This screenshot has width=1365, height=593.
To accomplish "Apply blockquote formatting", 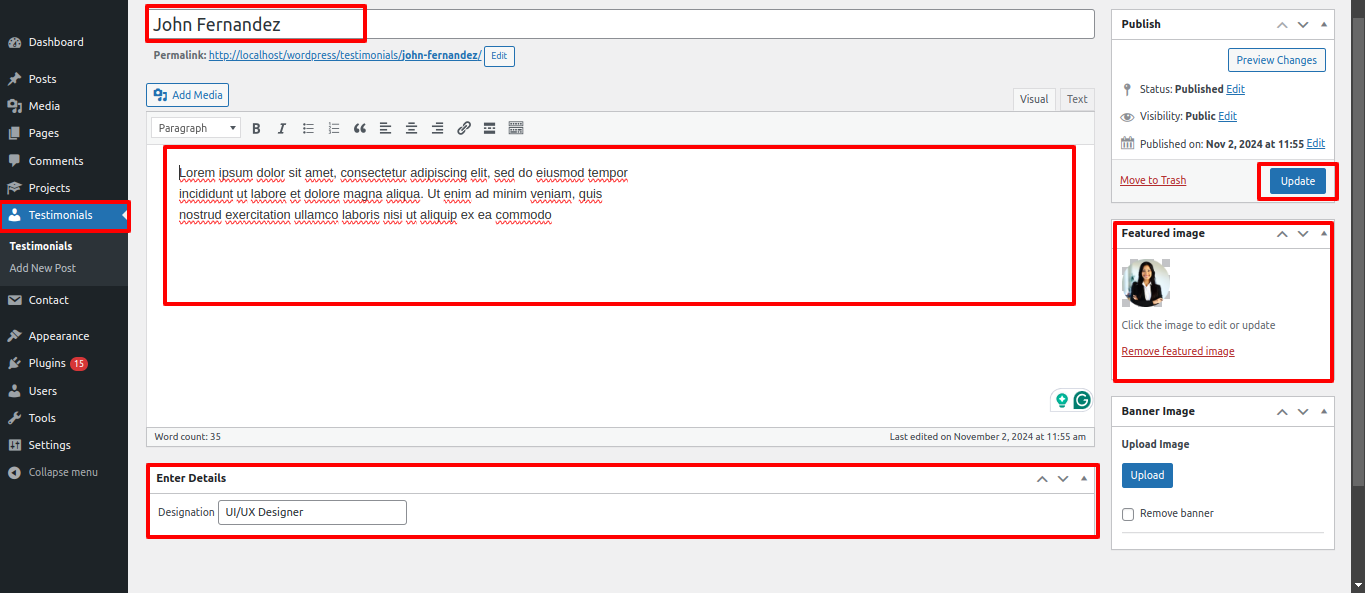I will (x=360, y=128).
